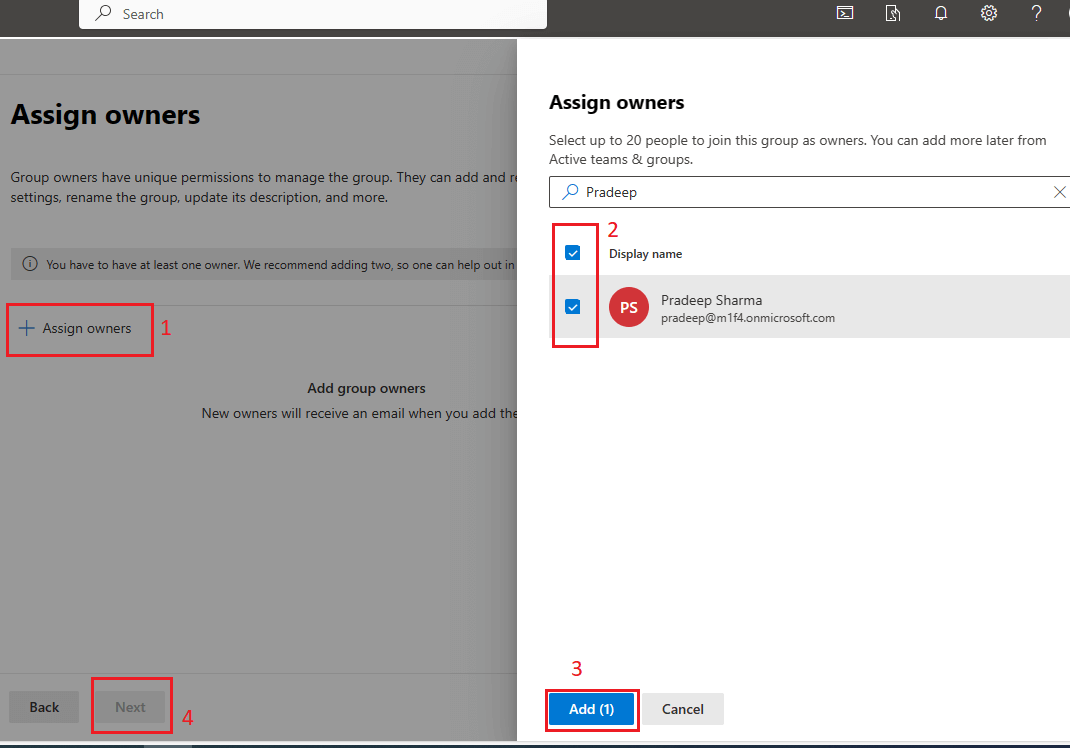Click the Next button
This screenshot has height=748, width=1070.
(x=130, y=707)
